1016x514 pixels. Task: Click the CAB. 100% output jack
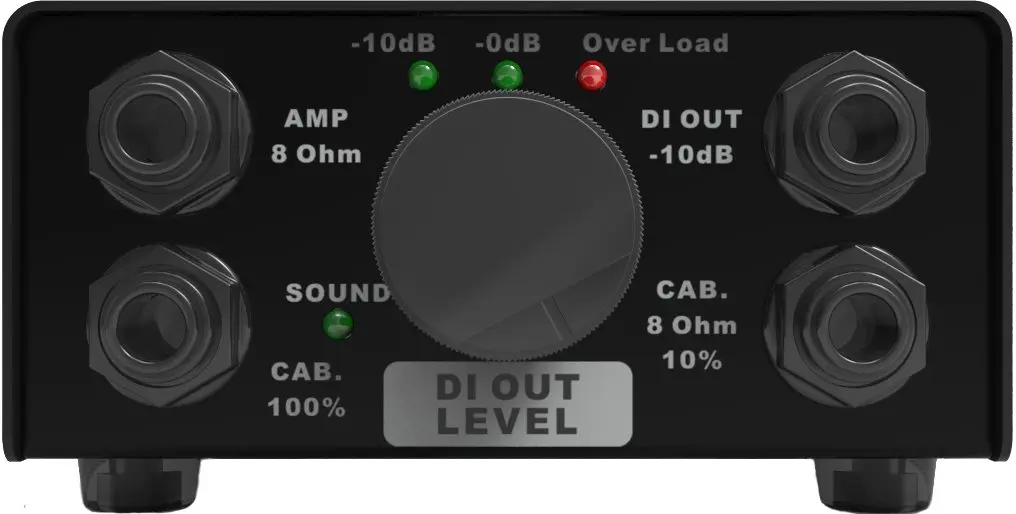(168, 326)
